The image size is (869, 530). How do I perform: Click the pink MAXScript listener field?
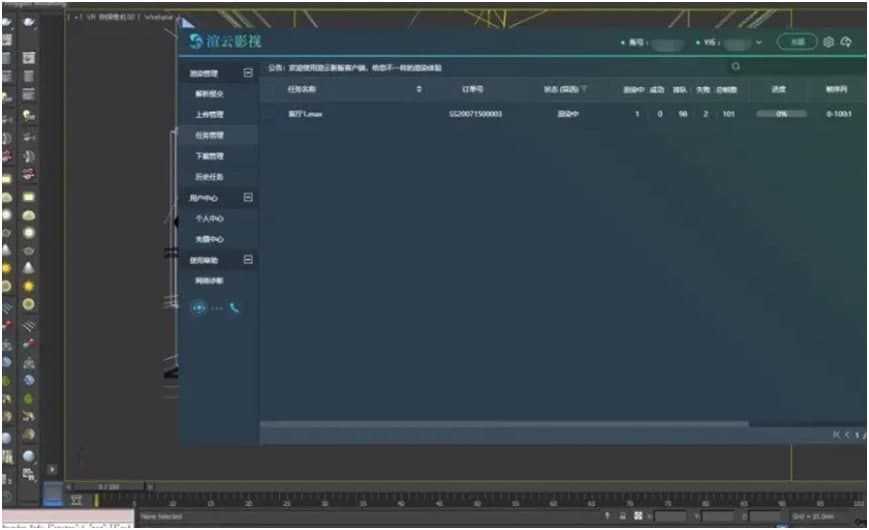(x=67, y=517)
